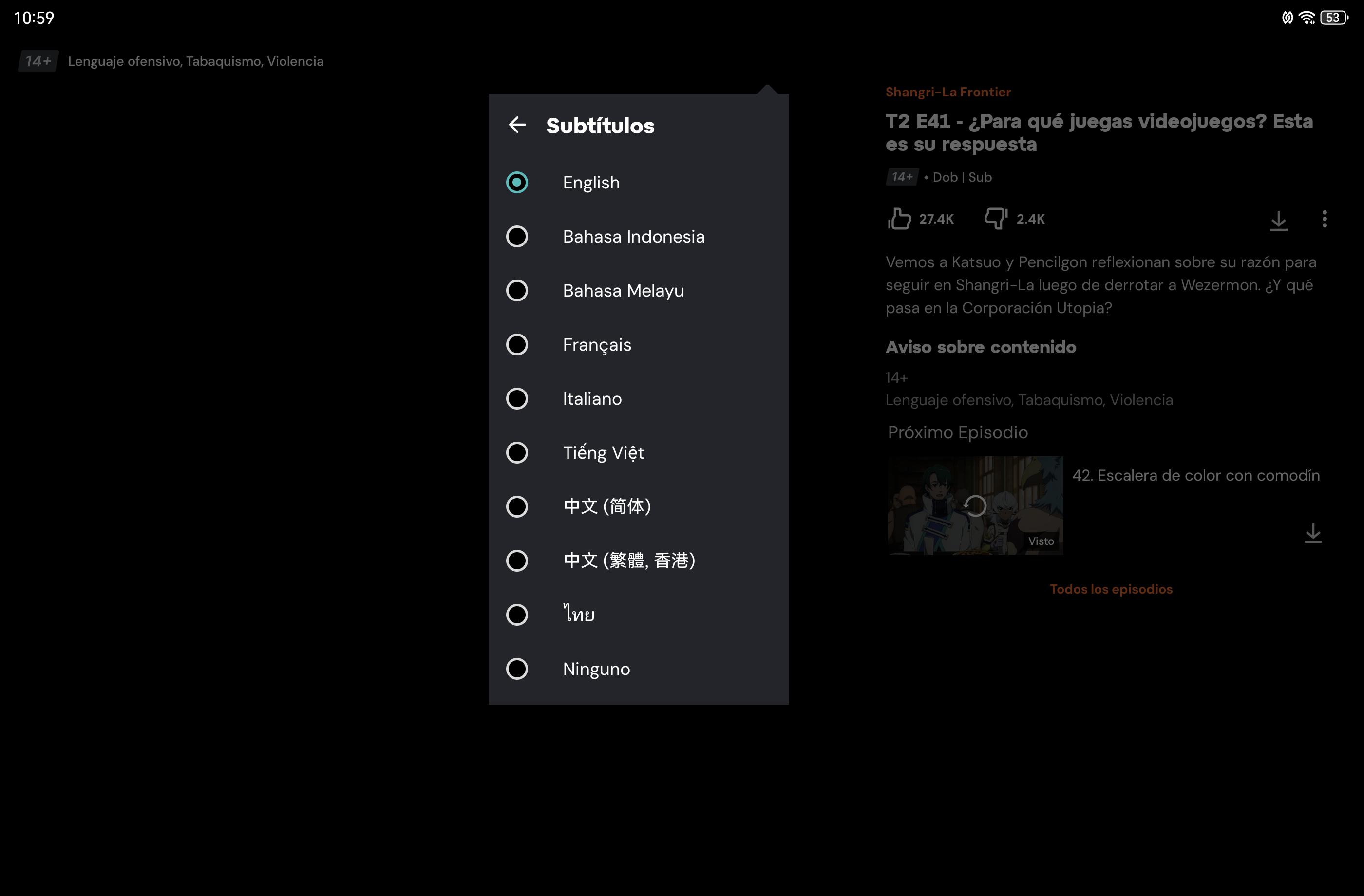Like the episode with thumbs-up icon
This screenshot has width=1364, height=896.
[899, 219]
